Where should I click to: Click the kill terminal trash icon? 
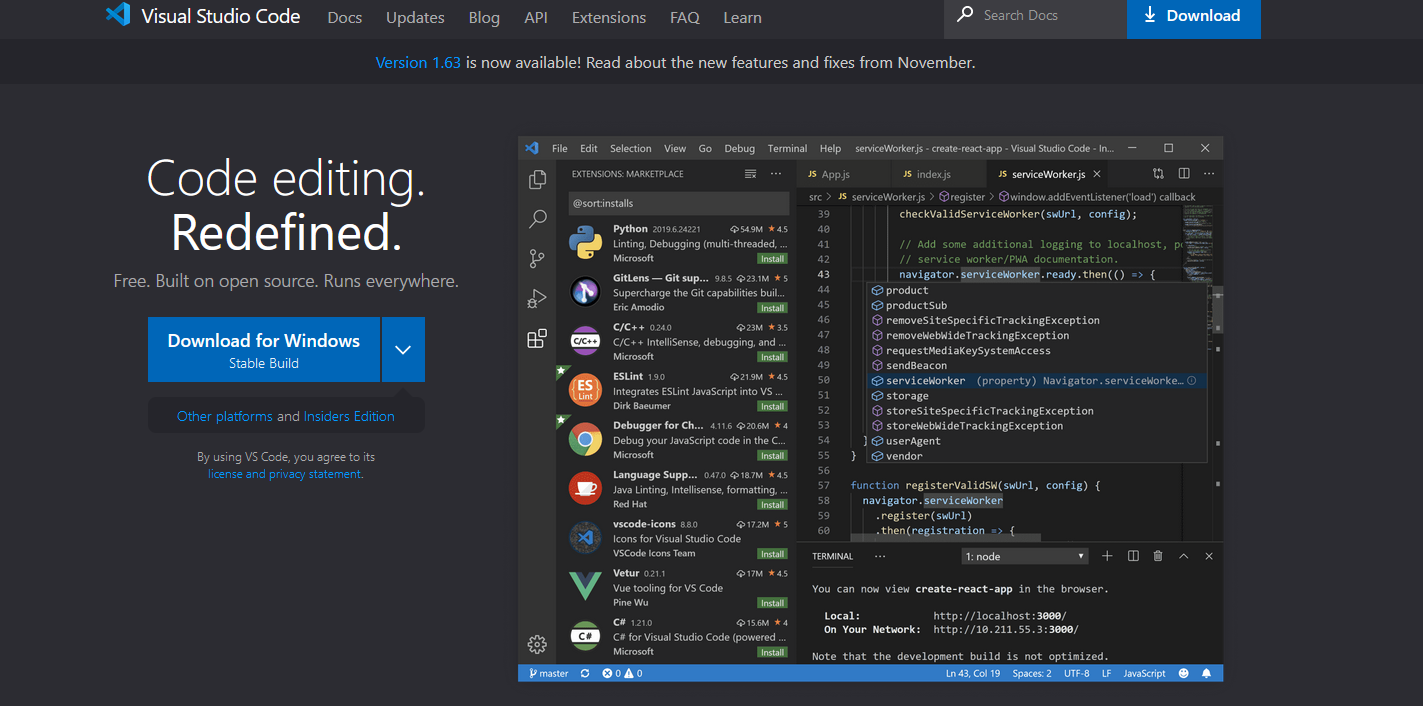point(1158,556)
